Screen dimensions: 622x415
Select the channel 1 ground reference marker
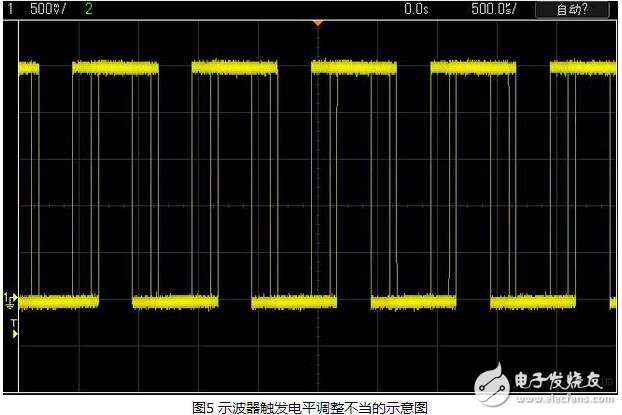tap(10, 300)
